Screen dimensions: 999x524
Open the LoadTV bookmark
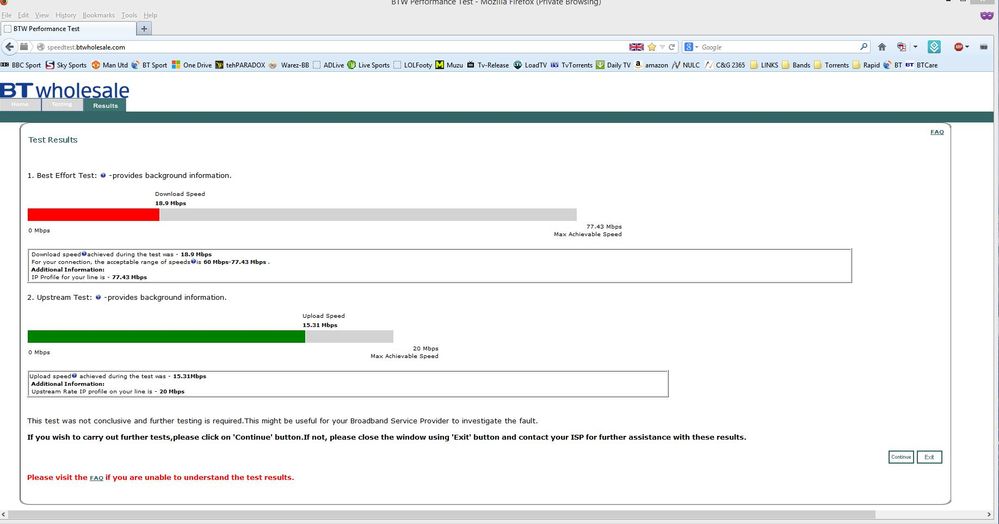coord(530,65)
